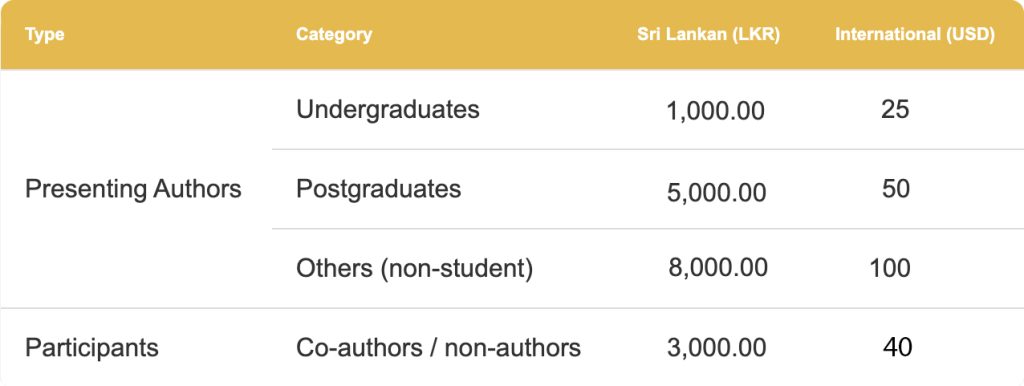Click the Sri Lankan (LKR) column header
The height and width of the screenshot is (386, 1024).
pos(709,35)
